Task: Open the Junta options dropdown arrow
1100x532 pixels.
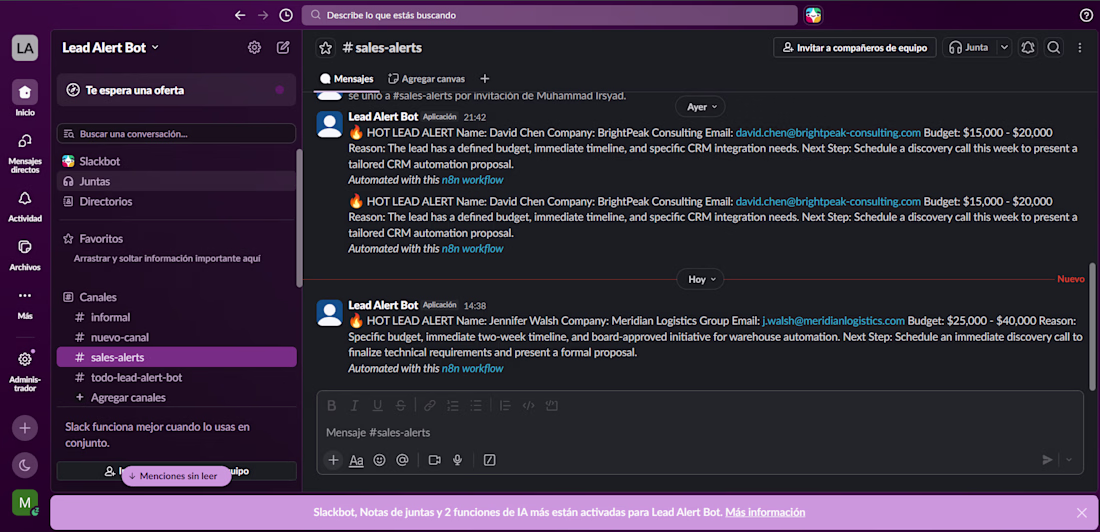Action: pyautogui.click(x=1005, y=48)
